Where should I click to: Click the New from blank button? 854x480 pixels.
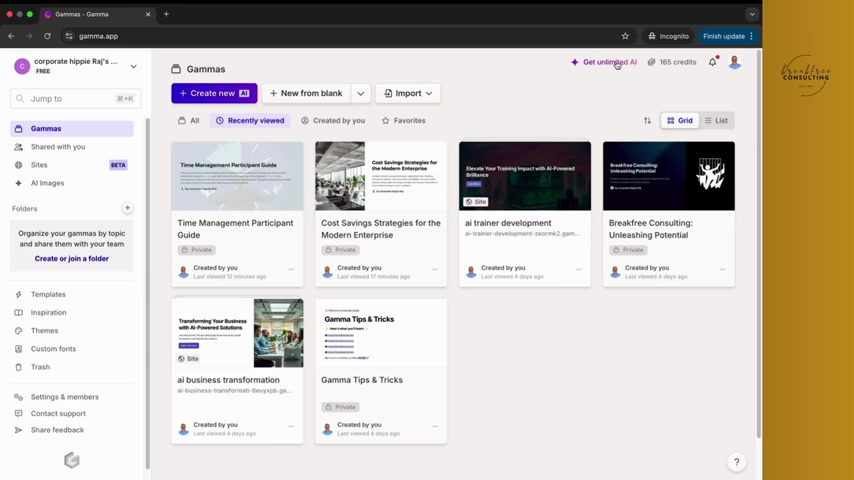pos(306,94)
